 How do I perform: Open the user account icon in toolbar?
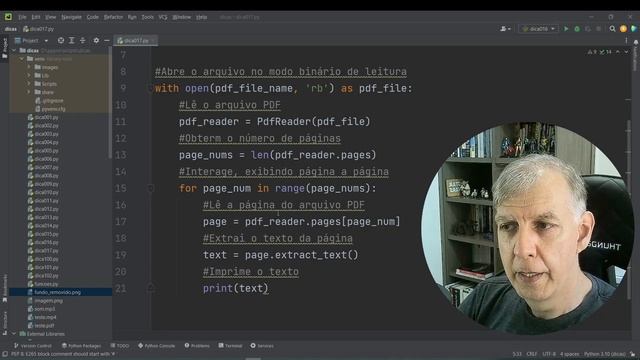pos(505,29)
